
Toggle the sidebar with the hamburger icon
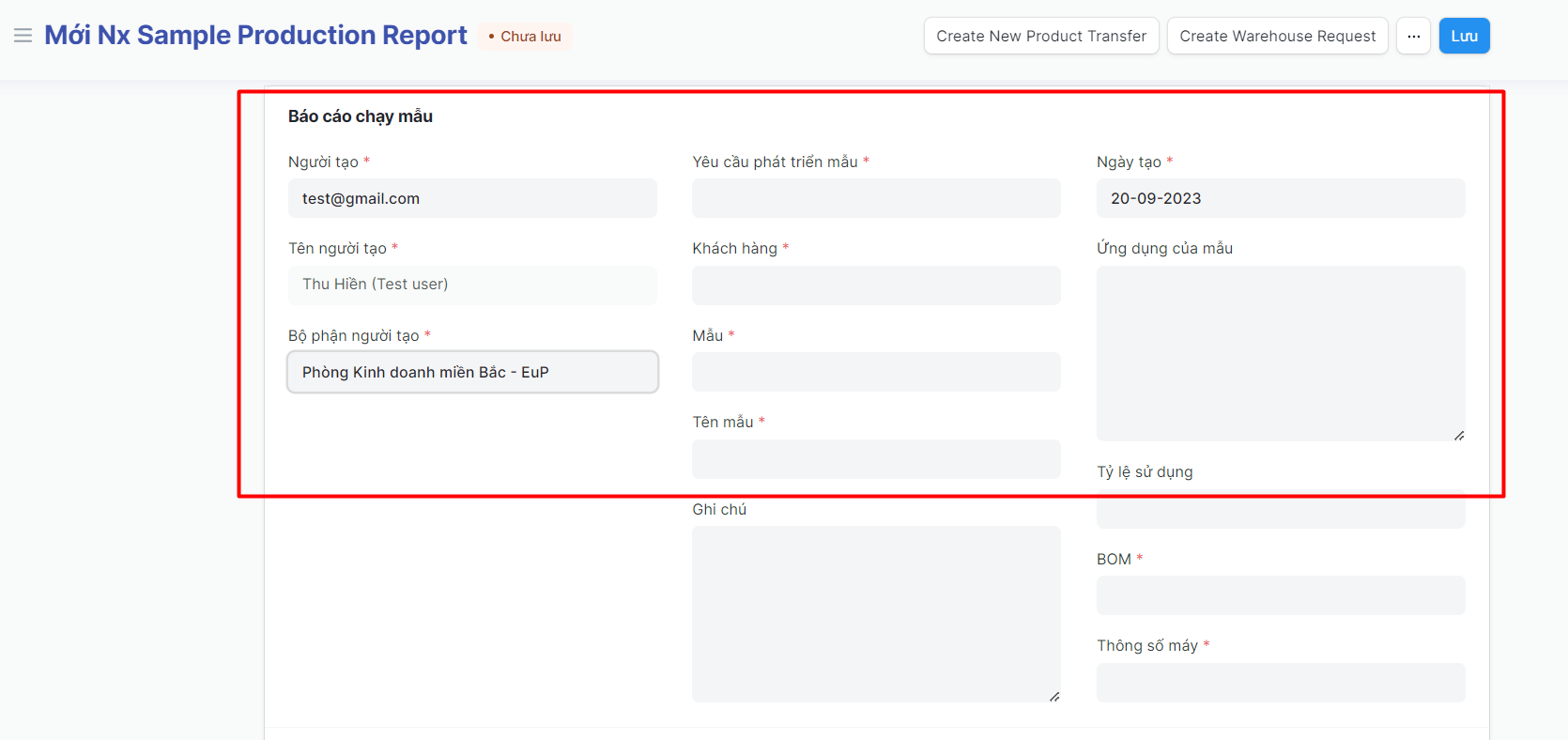click(23, 36)
